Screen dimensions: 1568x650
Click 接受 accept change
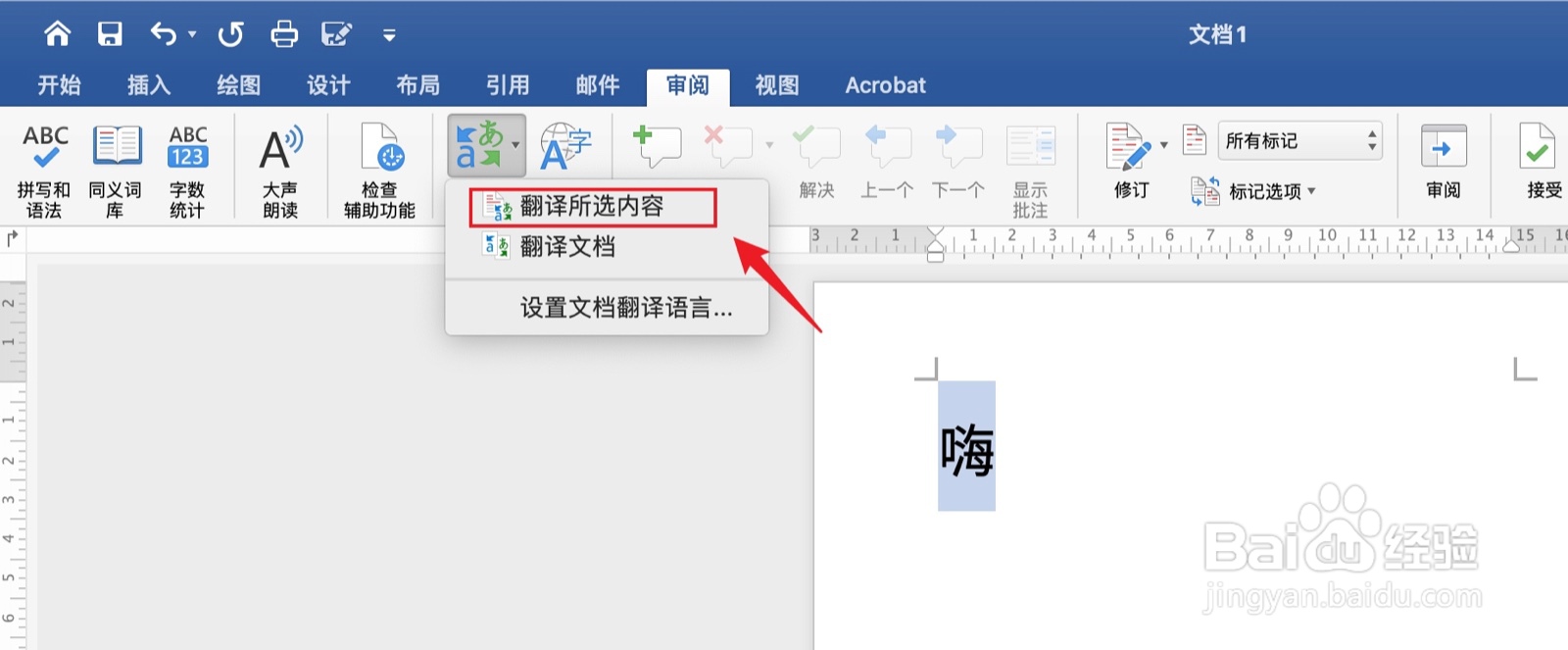[x=1543, y=162]
